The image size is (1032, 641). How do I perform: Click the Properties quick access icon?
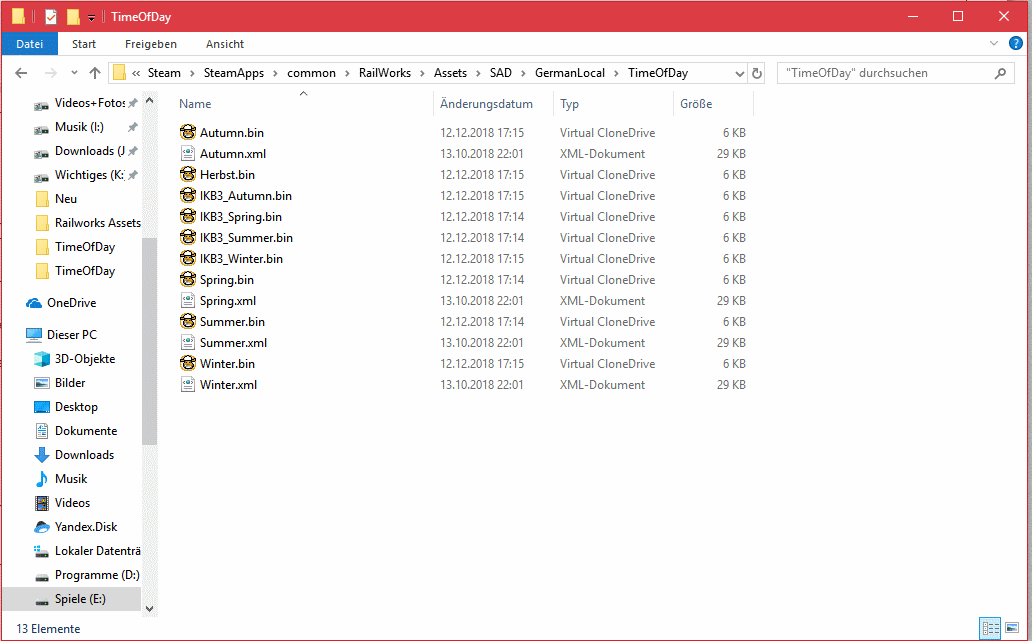point(51,16)
